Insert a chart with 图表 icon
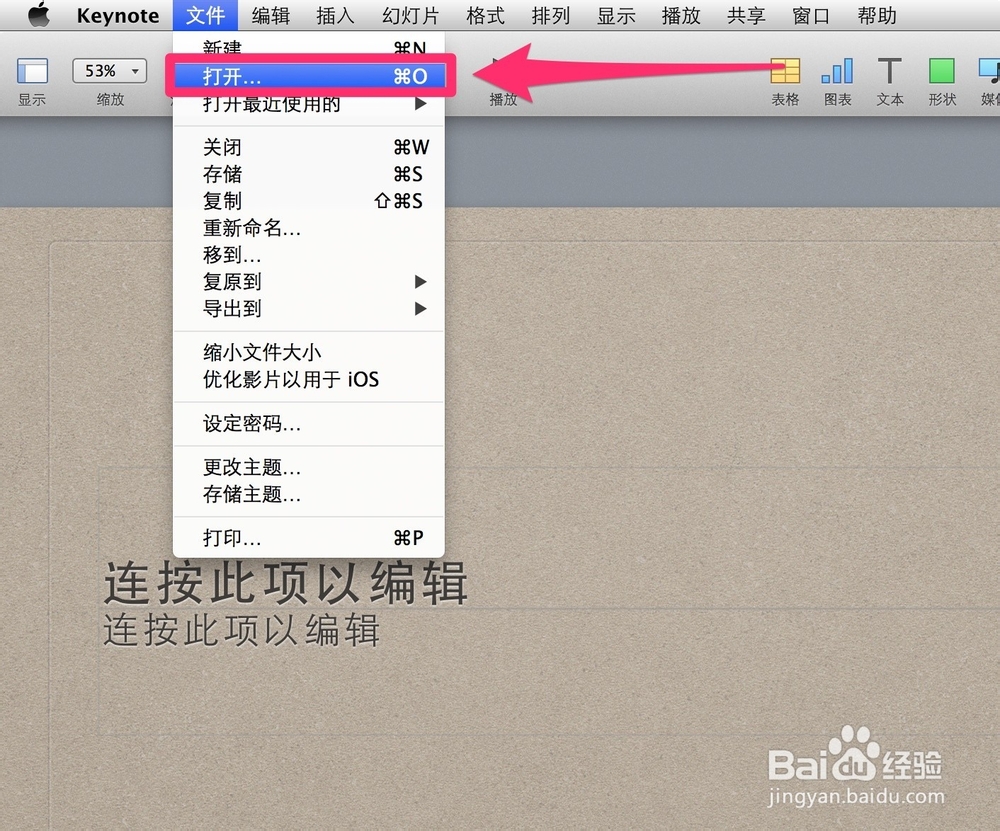Screen dimensions: 1000x831 (837, 71)
